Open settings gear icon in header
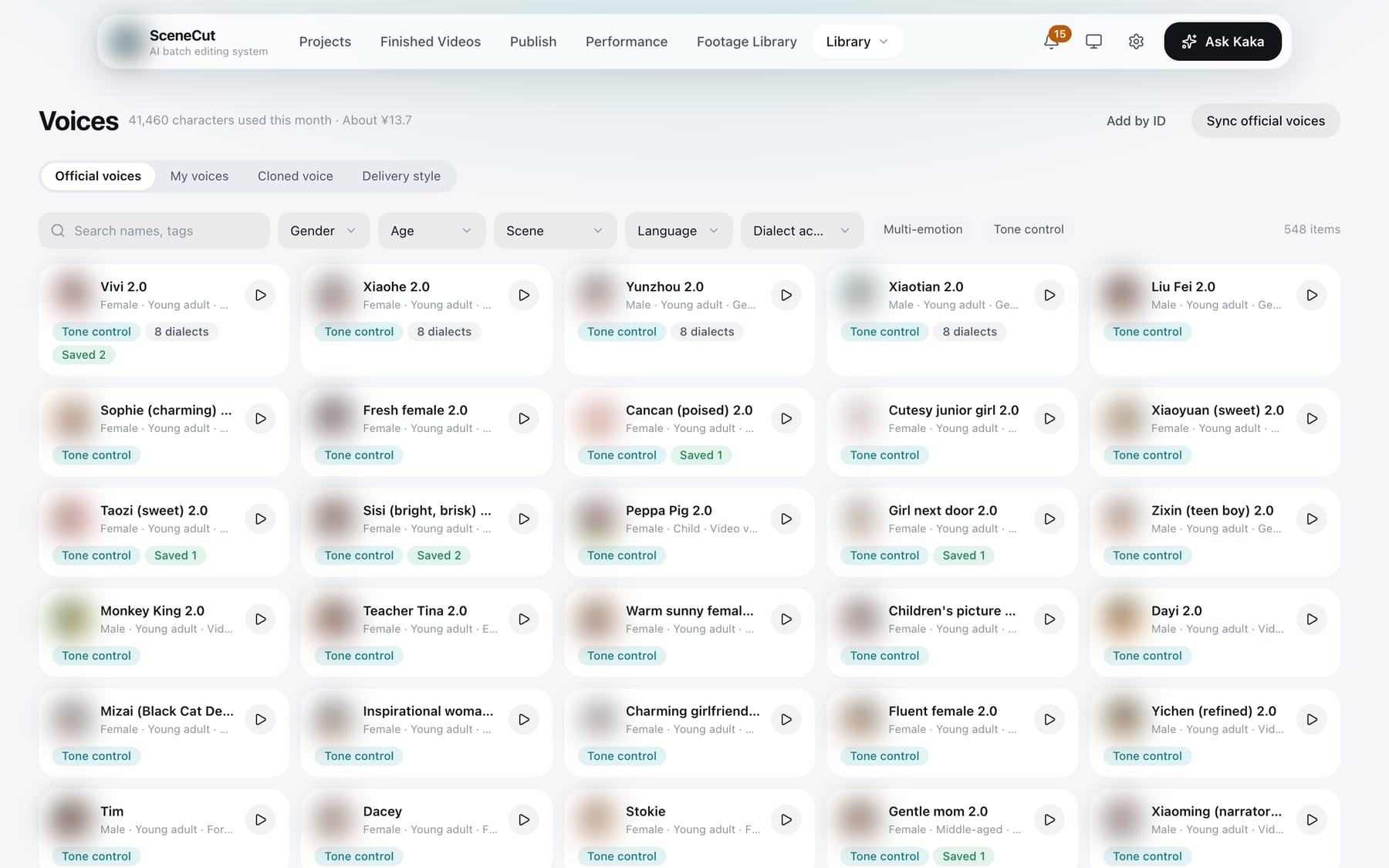Screen dimensions: 1389x868 [x=1136, y=42]
